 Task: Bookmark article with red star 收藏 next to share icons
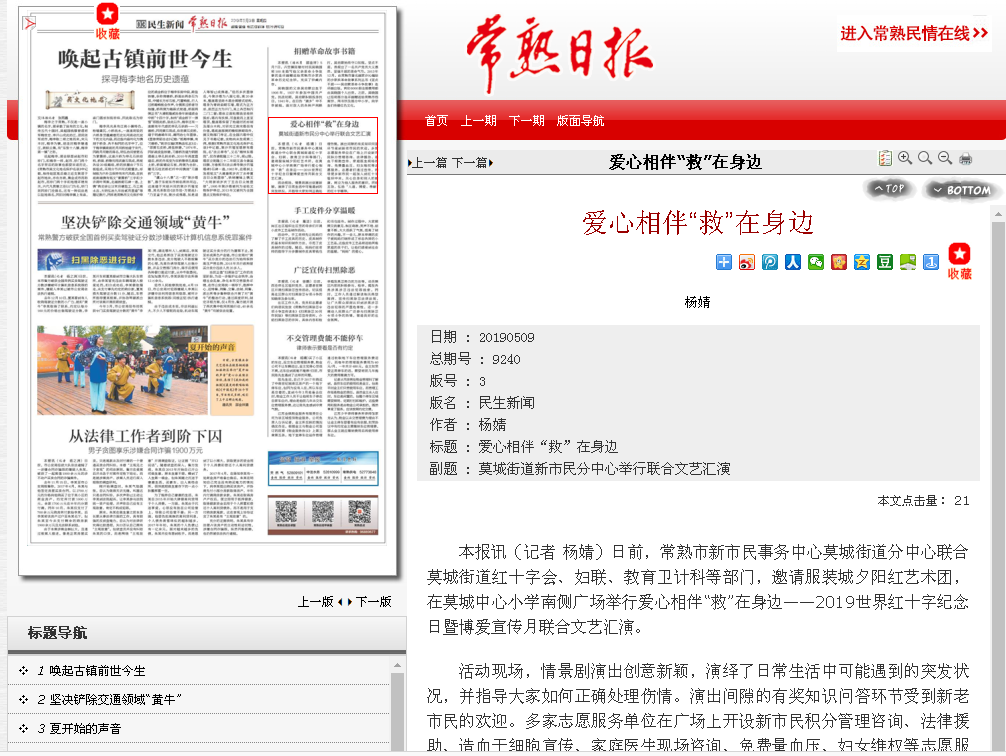coord(960,261)
